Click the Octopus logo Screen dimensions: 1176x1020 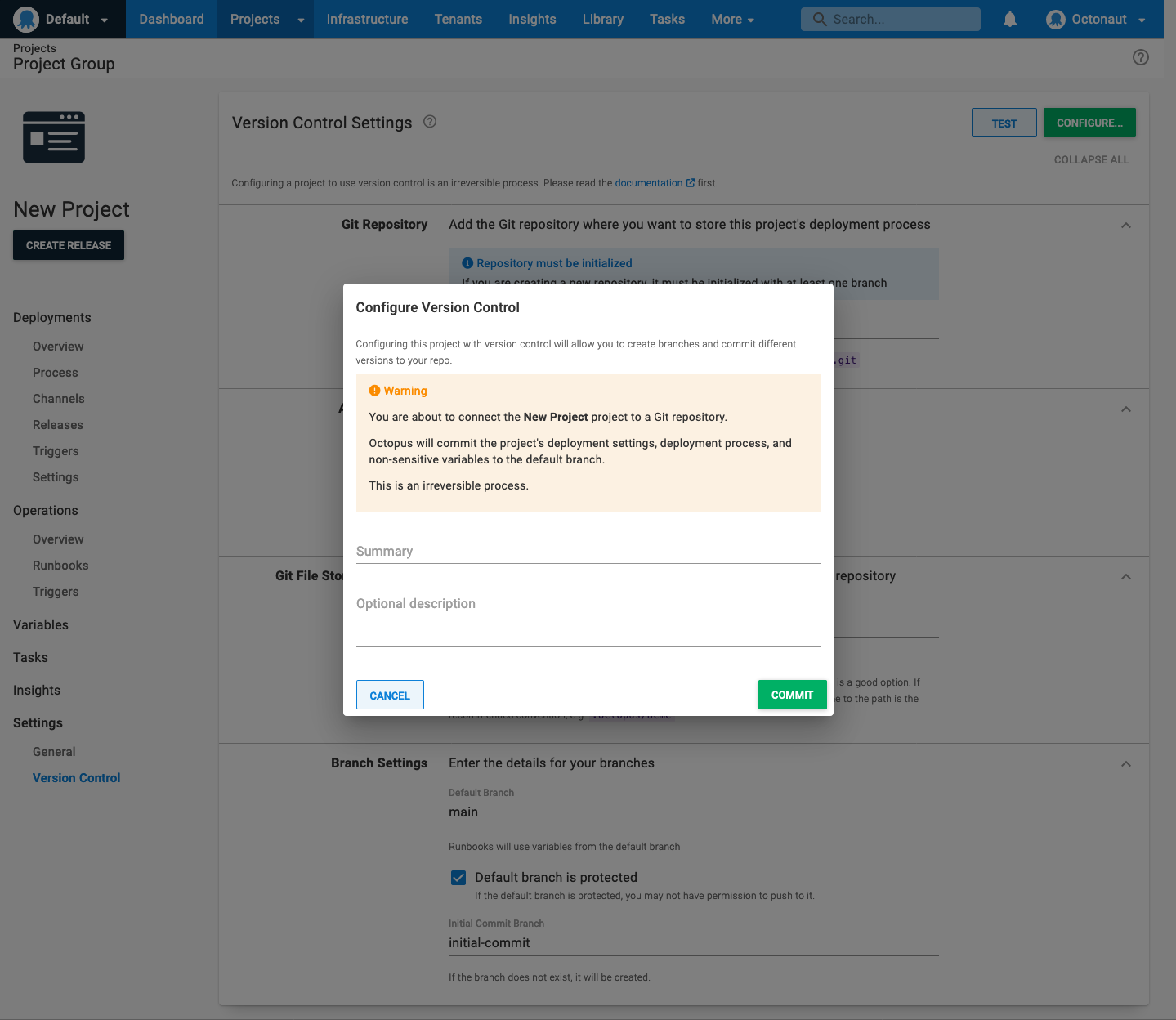(x=25, y=19)
